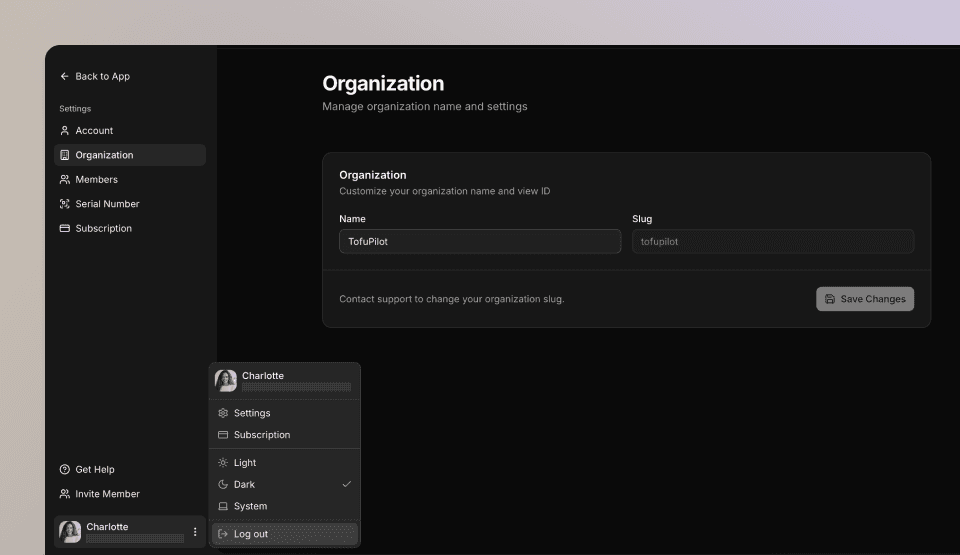
Task: Click the Members group icon
Action: [65, 180]
